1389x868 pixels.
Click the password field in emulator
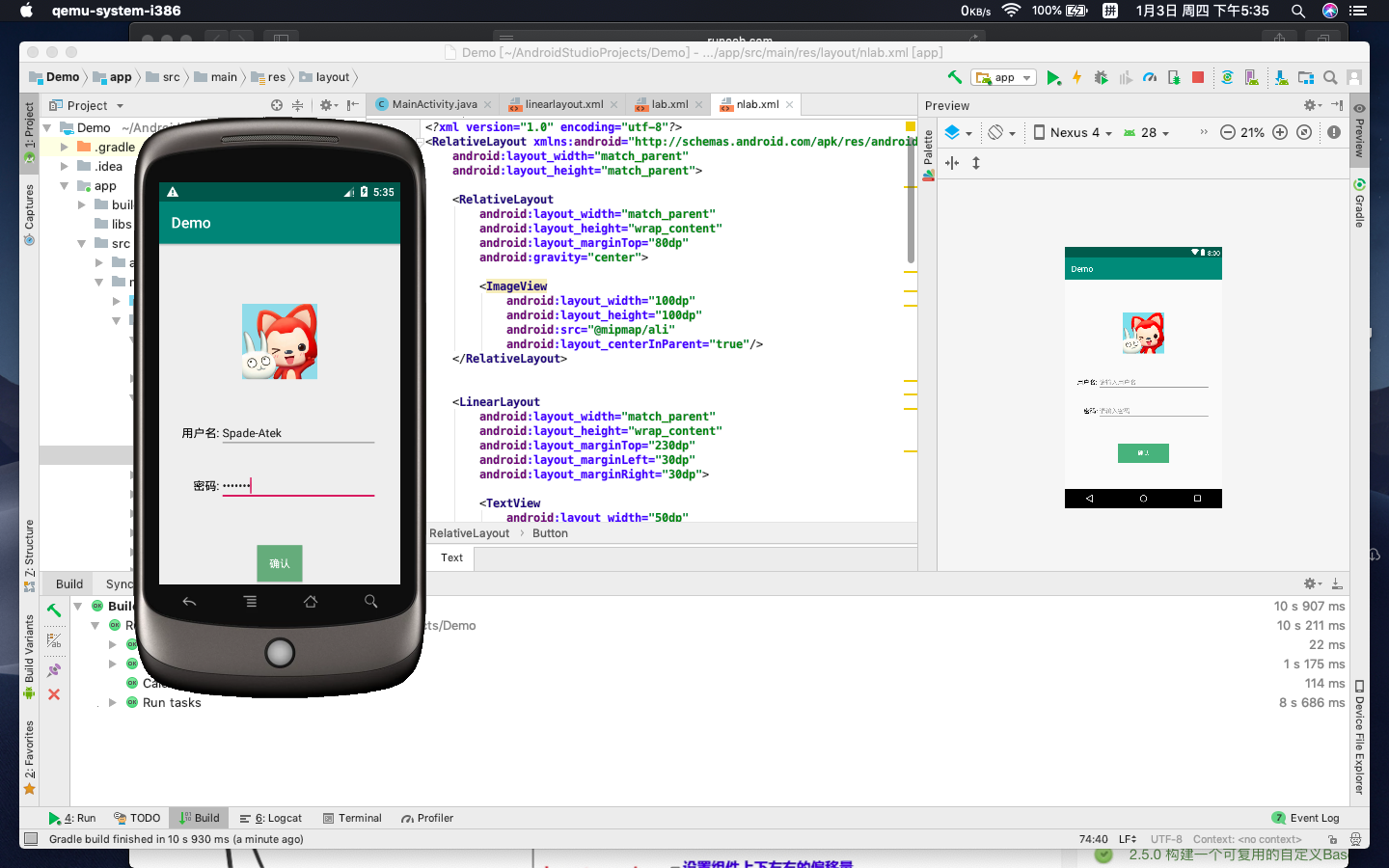pos(298,485)
